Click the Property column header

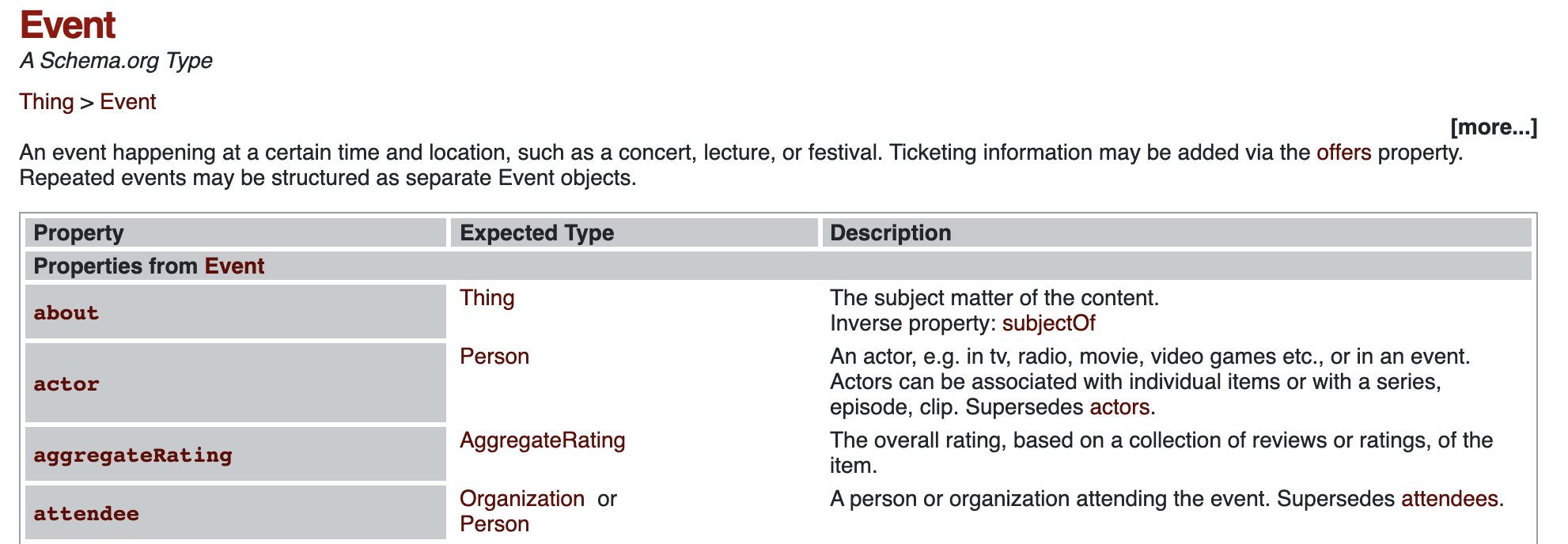[79, 233]
